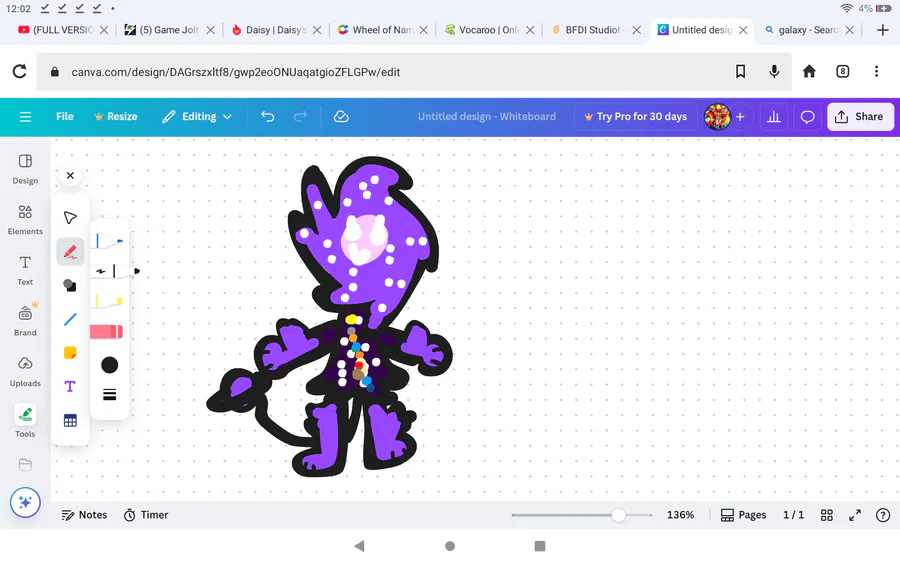This screenshot has height=563, width=900.
Task: Select the pointer selection tool
Action: click(70, 218)
